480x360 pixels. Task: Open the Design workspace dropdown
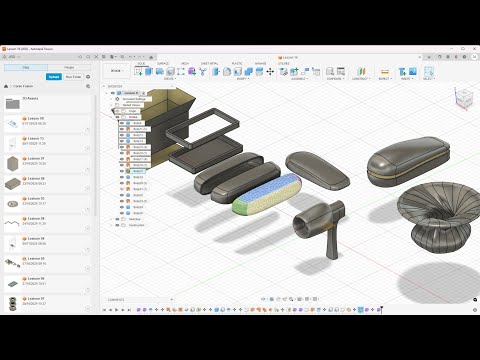(117, 71)
